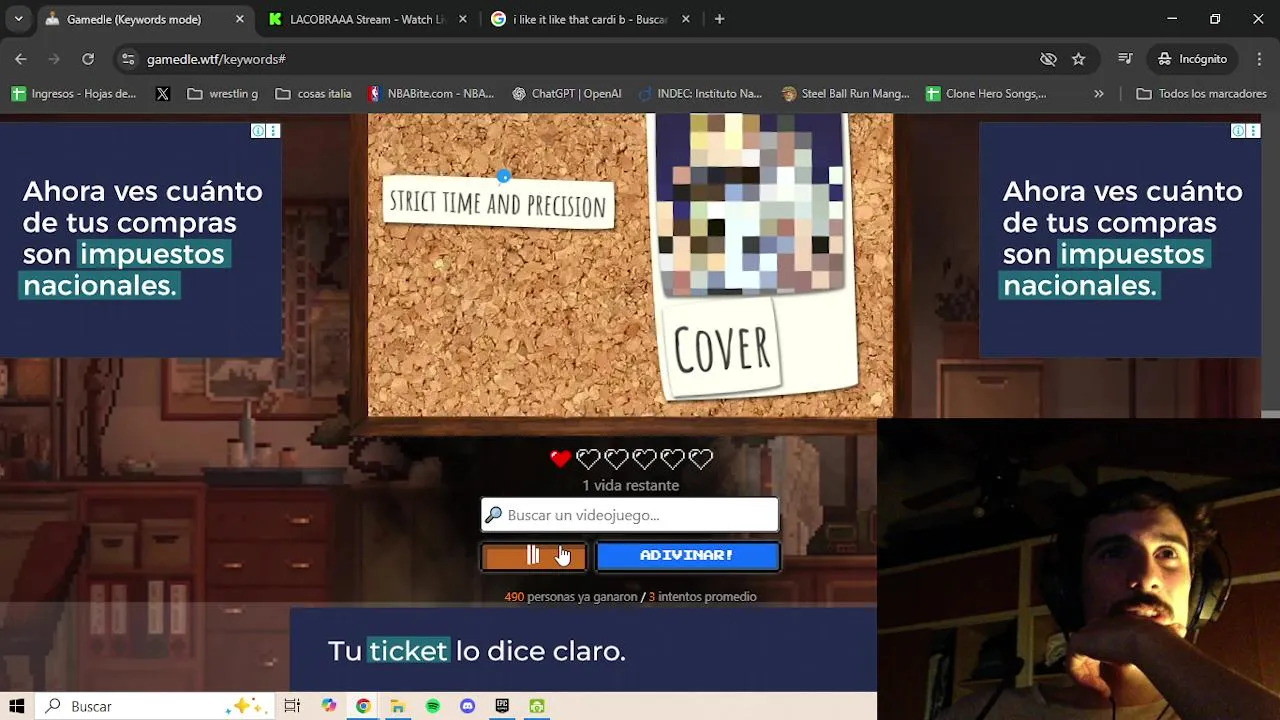
Task: Click the right ad info icon
Action: 1238,131
